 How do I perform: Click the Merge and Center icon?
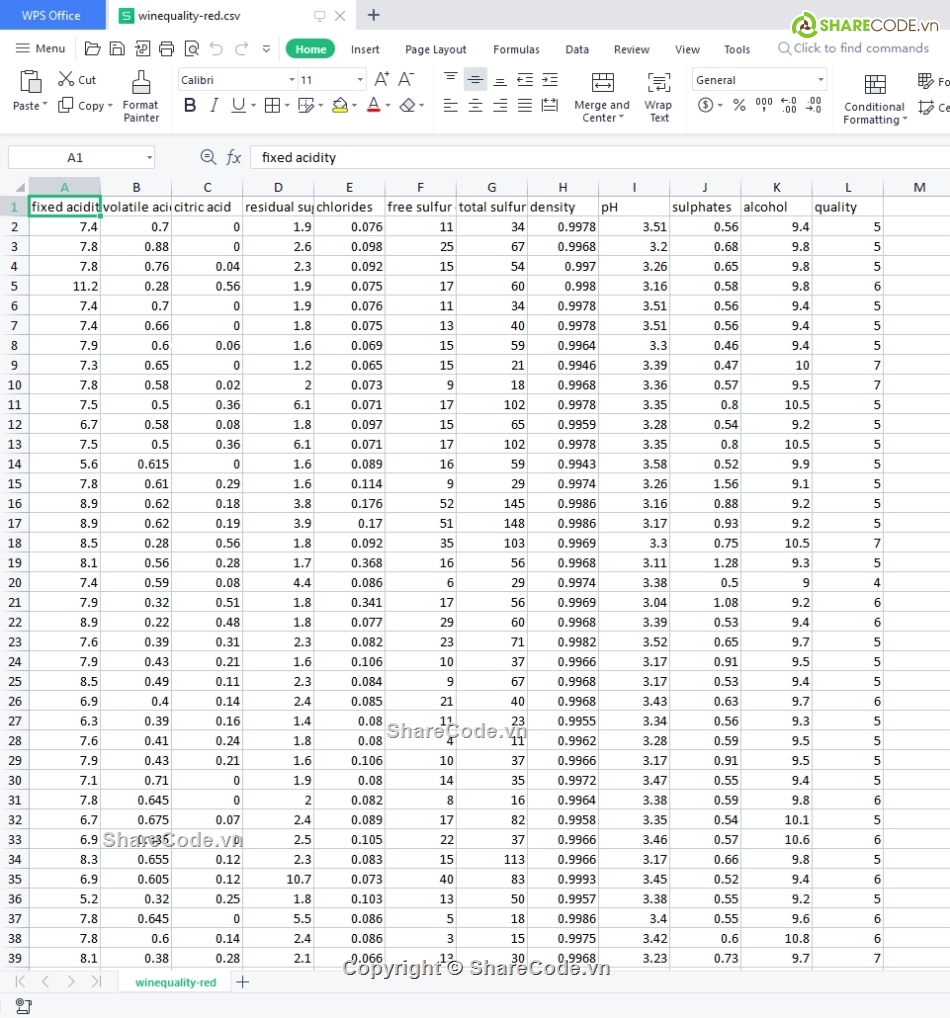pos(602,83)
